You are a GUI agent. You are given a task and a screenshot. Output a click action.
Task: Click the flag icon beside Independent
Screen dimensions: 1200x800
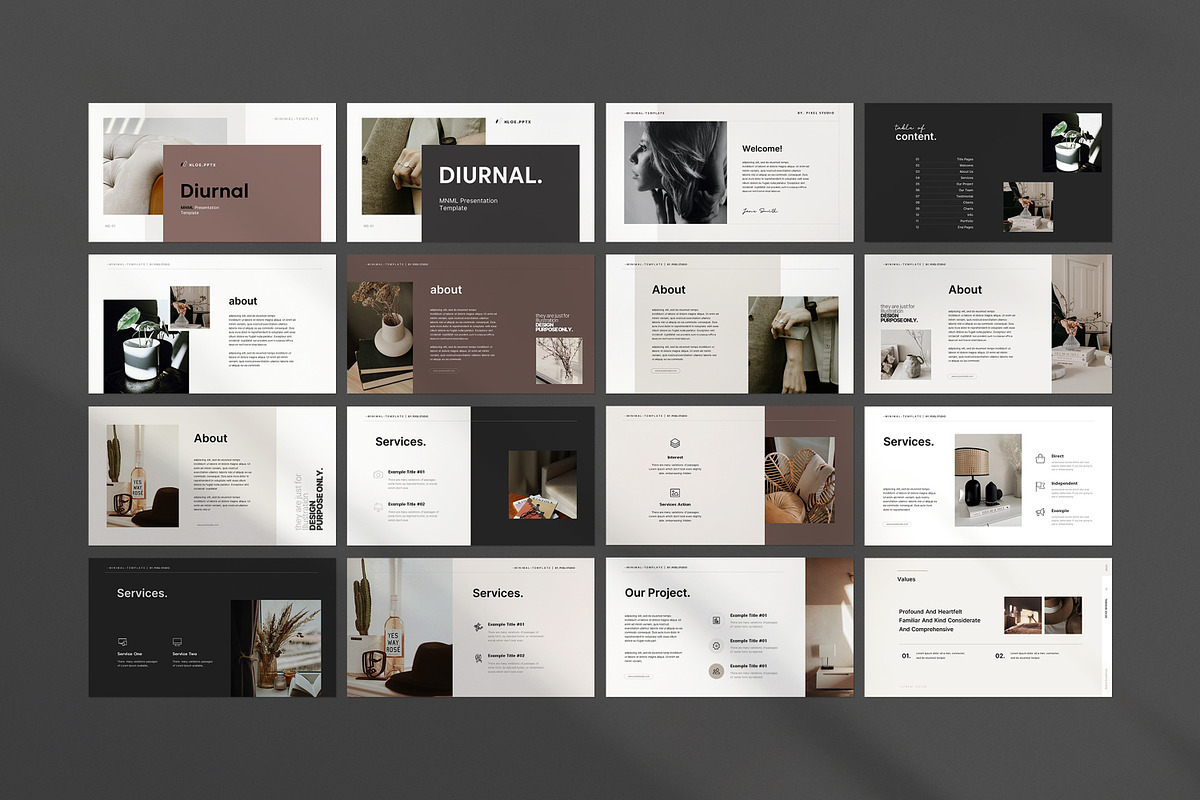(1040, 485)
